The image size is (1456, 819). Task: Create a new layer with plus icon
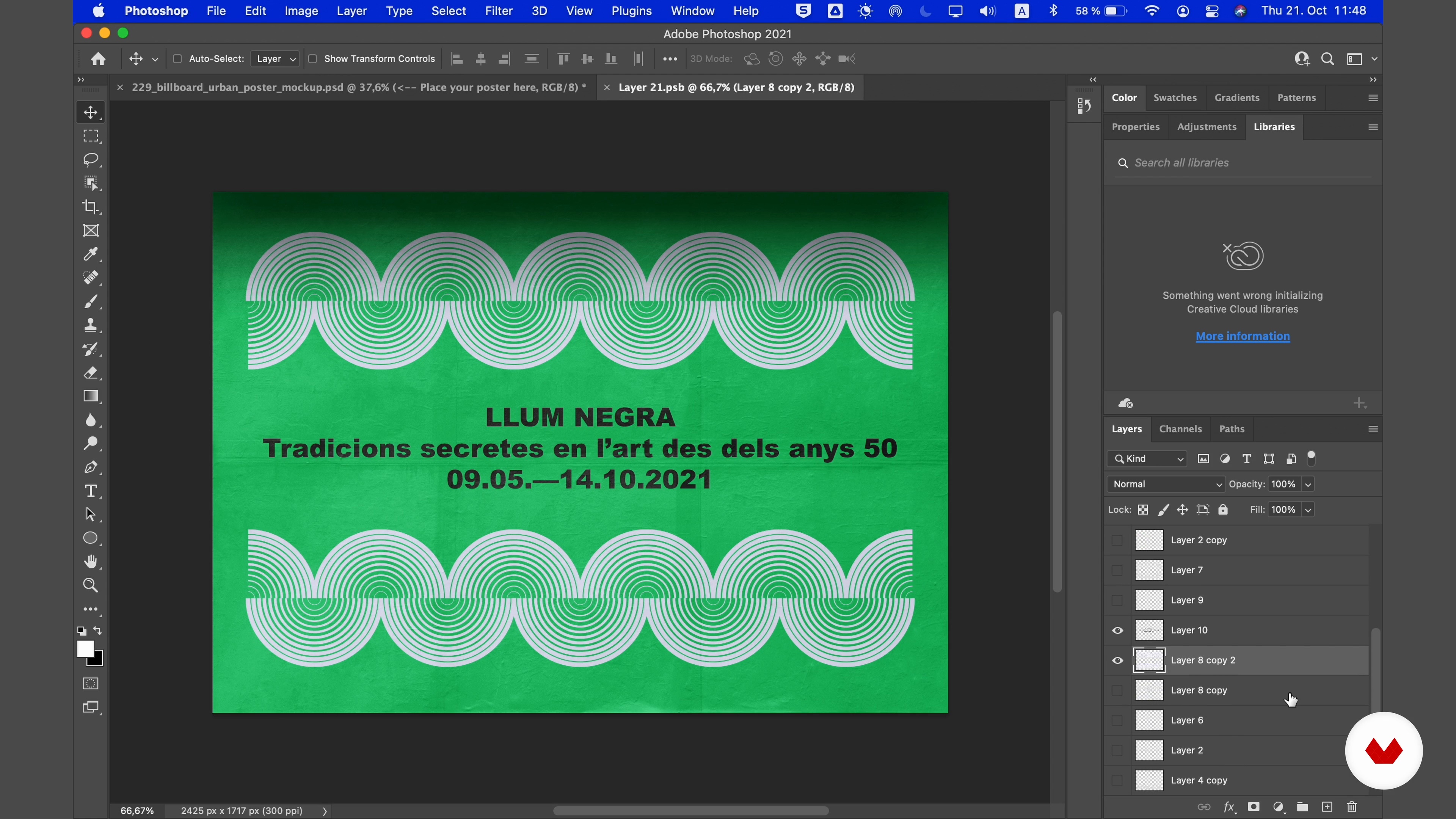[x=1327, y=806]
